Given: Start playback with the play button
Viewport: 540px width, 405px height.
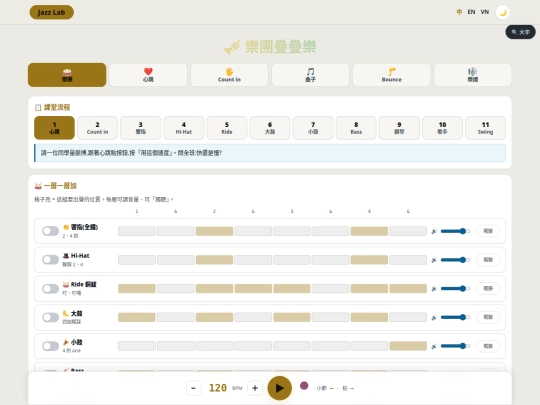Looking at the screenshot, I should pyautogui.click(x=280, y=388).
